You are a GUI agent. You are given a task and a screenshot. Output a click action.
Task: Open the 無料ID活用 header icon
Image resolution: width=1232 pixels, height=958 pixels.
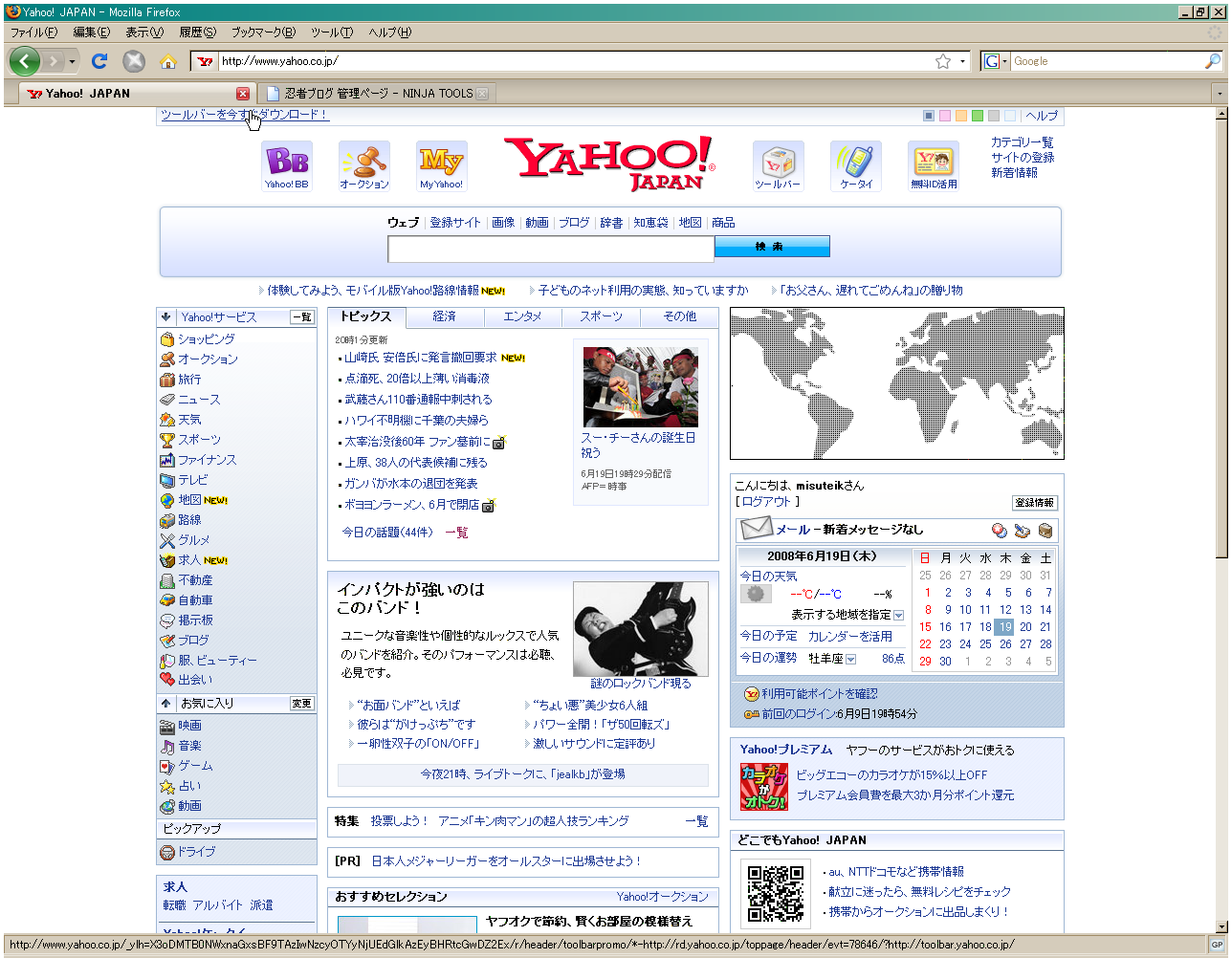tap(934, 165)
